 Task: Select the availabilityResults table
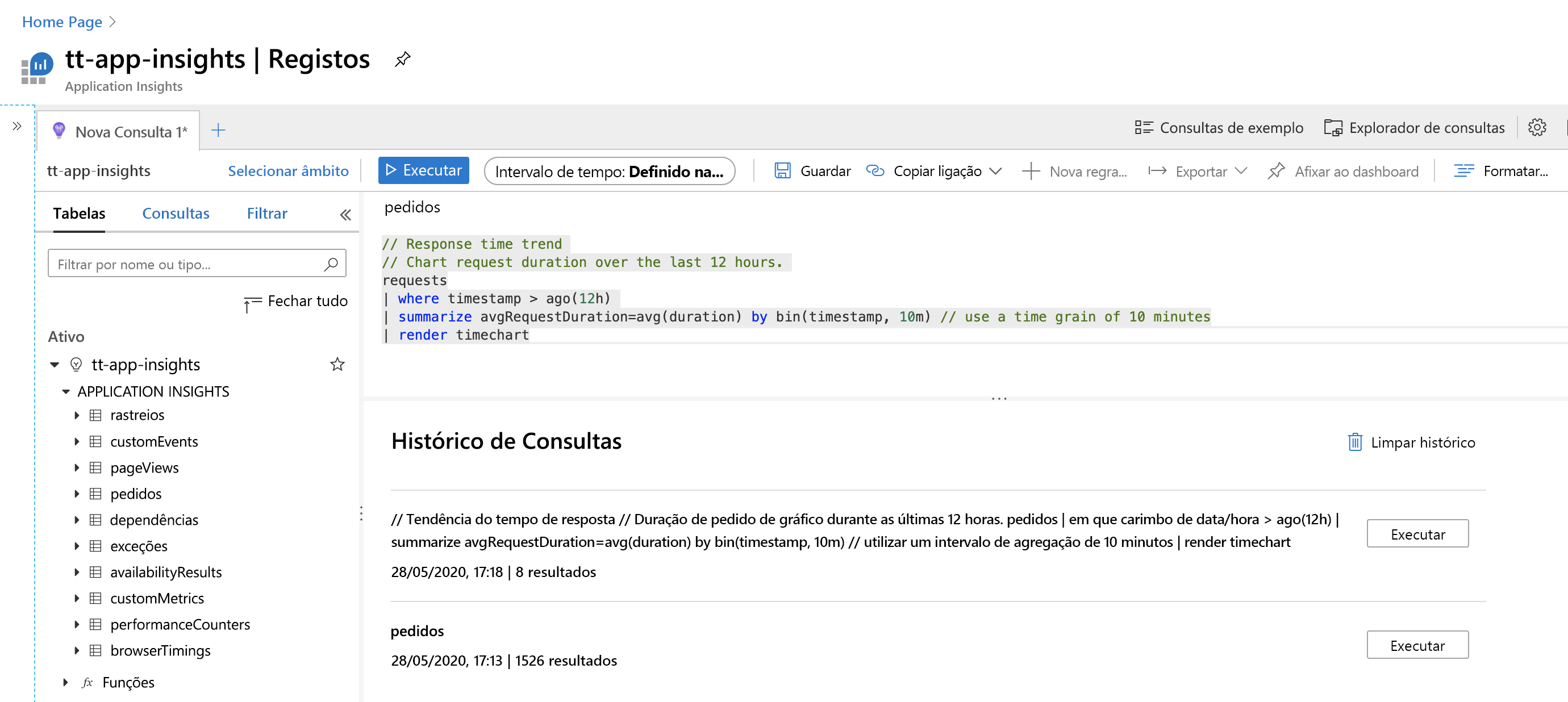(165, 573)
